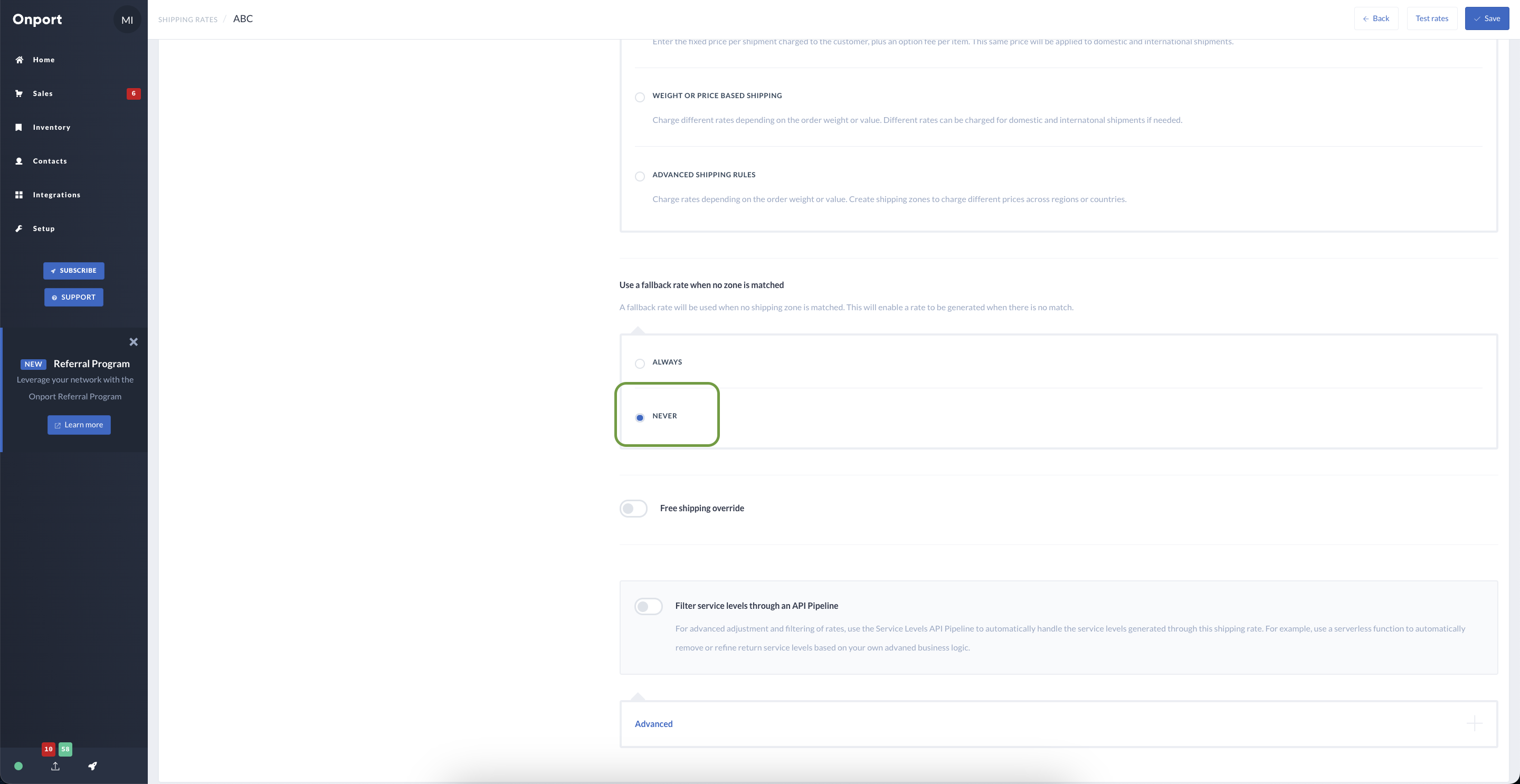This screenshot has height=784, width=1520.
Task: Click the Sales notification badge 6
Action: [134, 93]
